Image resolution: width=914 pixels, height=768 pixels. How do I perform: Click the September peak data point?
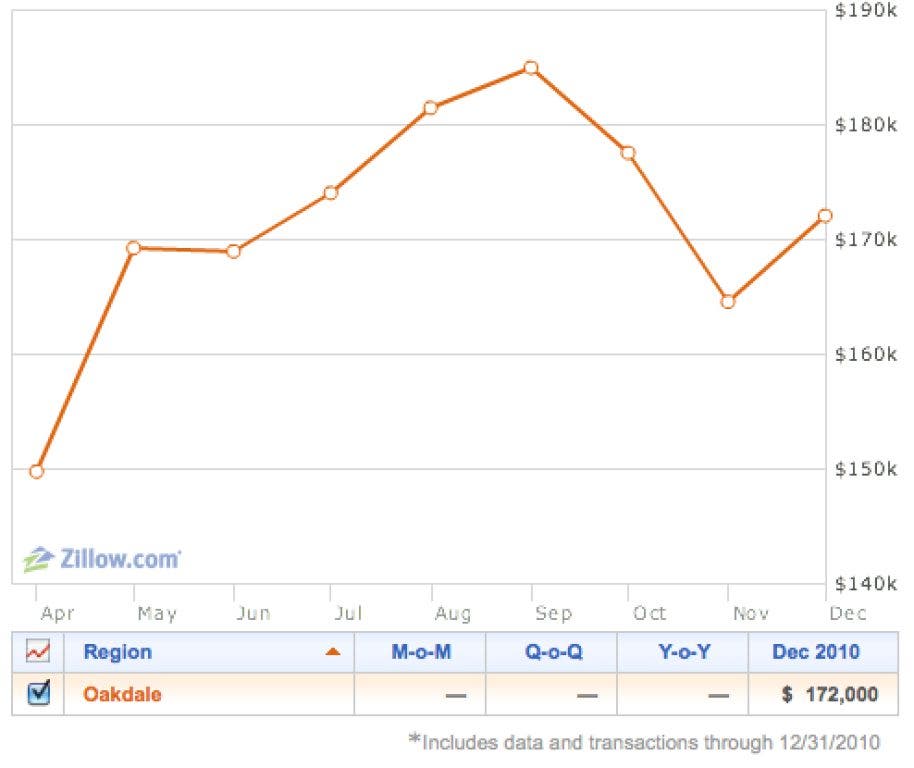tap(531, 68)
